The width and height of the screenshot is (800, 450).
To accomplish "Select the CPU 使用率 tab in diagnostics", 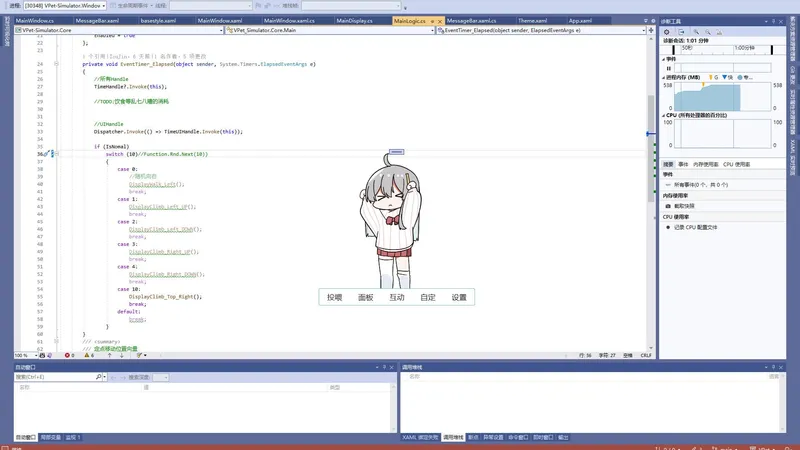I will [736, 164].
